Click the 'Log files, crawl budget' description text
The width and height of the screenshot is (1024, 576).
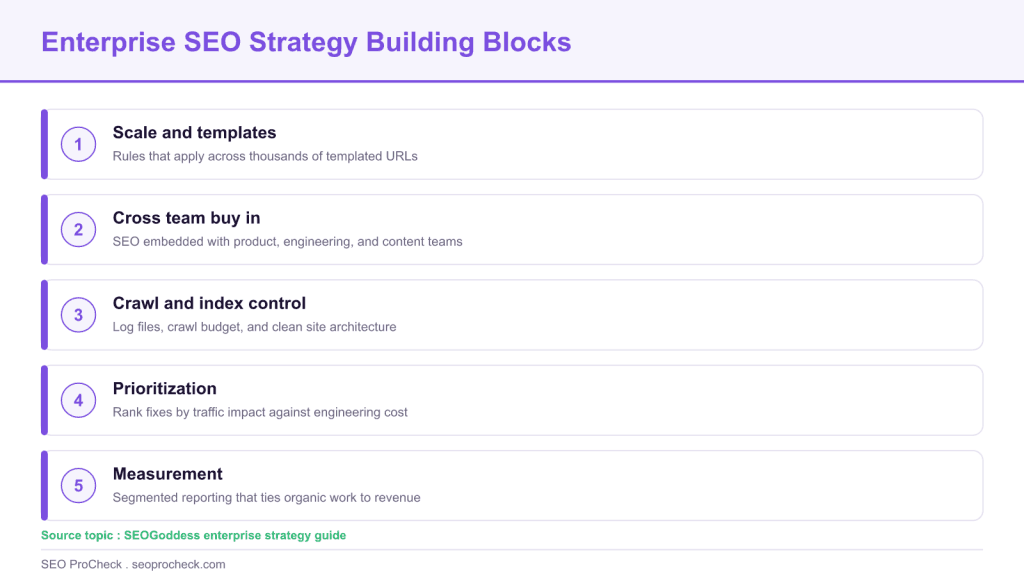tap(254, 327)
